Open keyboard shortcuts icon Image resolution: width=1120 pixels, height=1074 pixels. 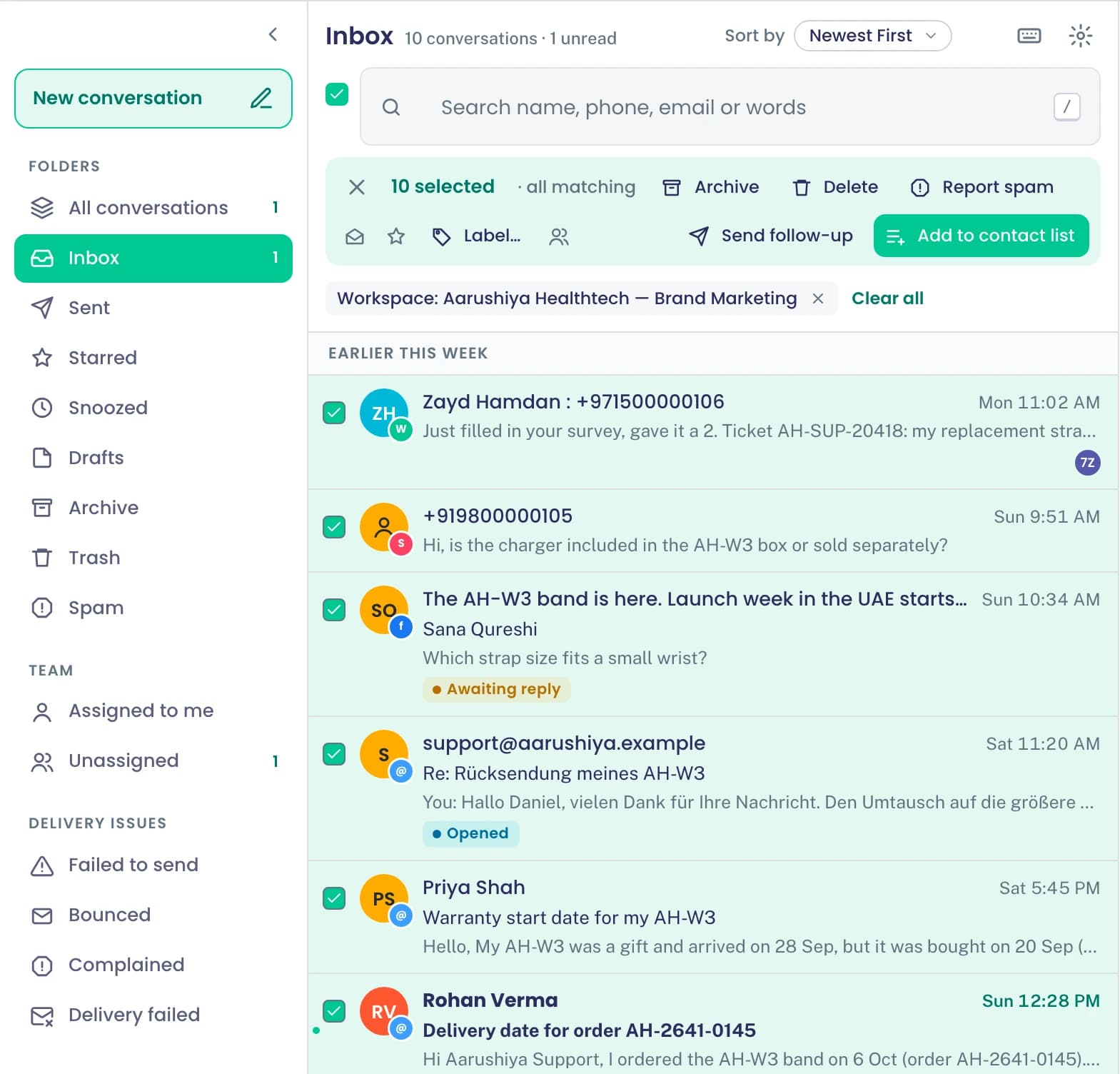coord(1029,36)
